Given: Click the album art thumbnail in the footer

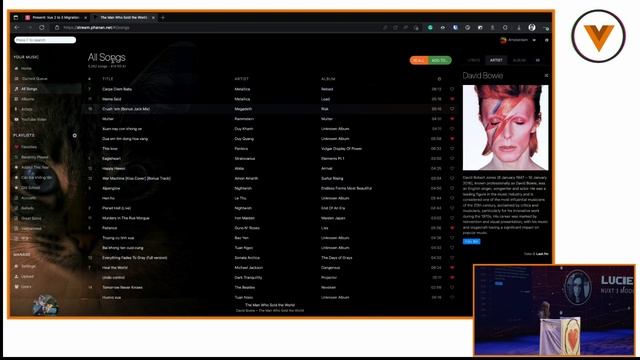Looking at the screenshot, I should pos(45,304).
